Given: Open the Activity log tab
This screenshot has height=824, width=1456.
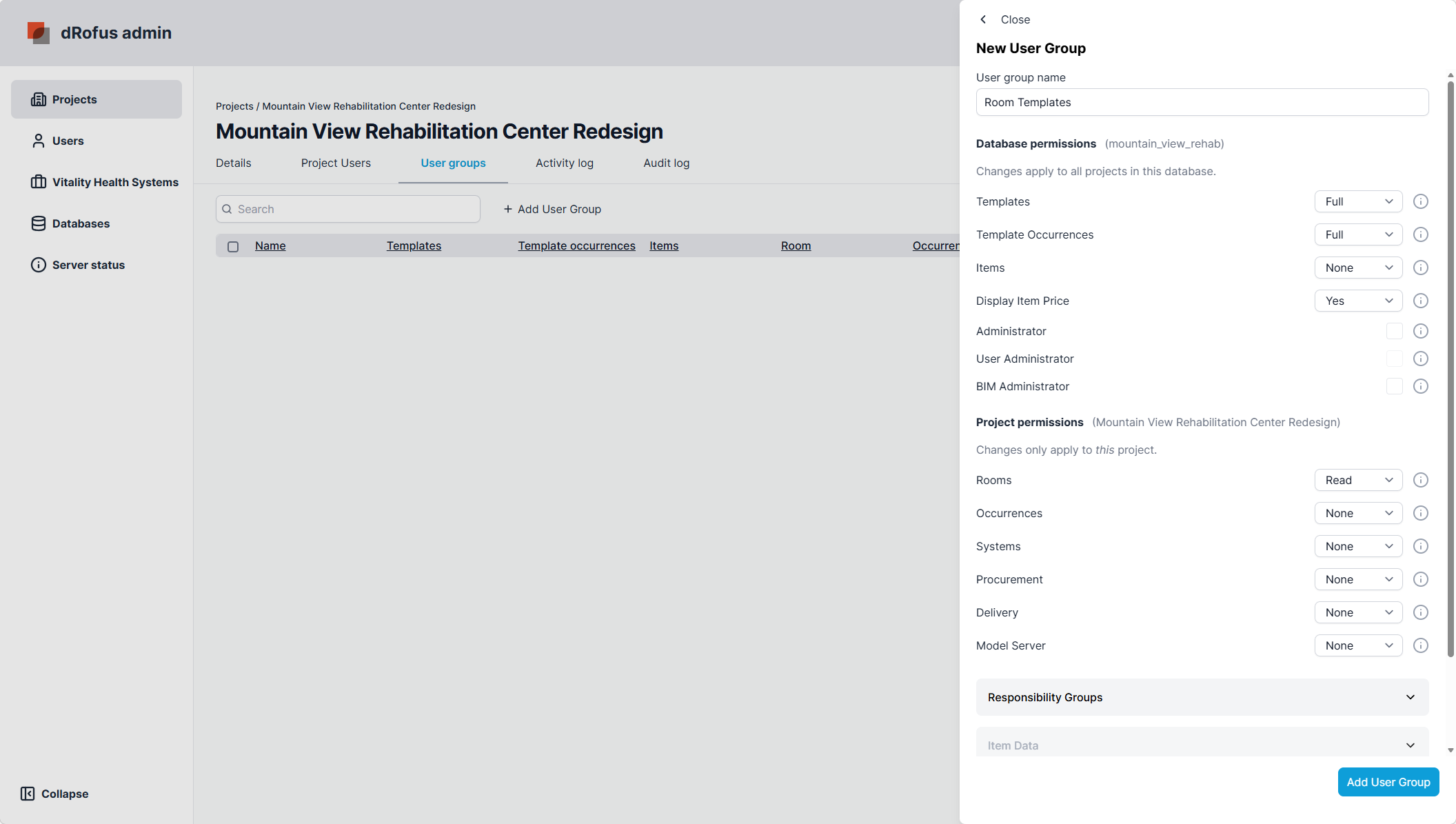Looking at the screenshot, I should (x=564, y=163).
